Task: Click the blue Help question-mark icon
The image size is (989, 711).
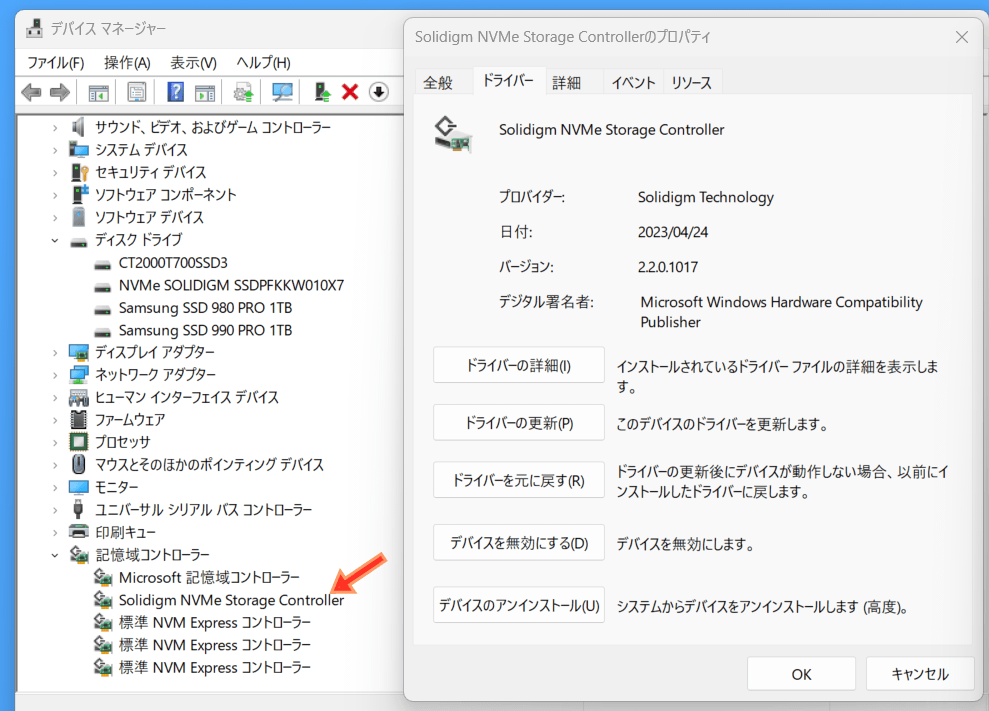Action: coord(175,92)
